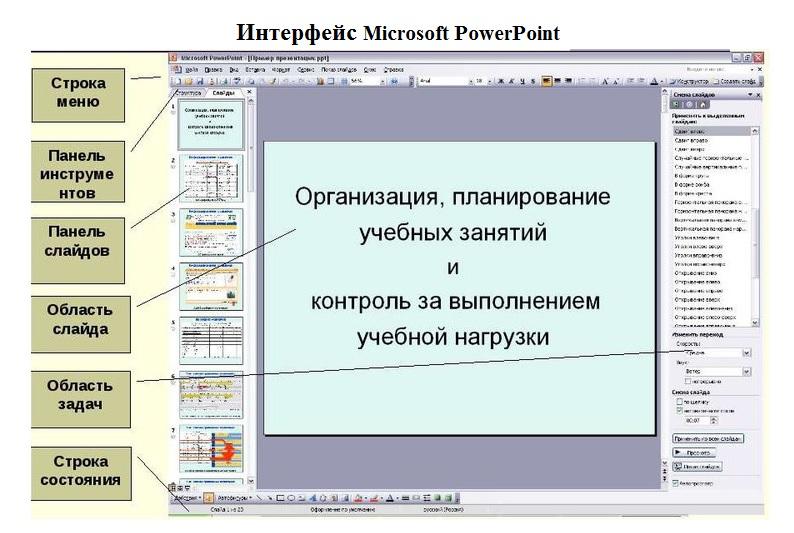
Task: Select the Arrow drawing tool
Action: tap(269, 497)
